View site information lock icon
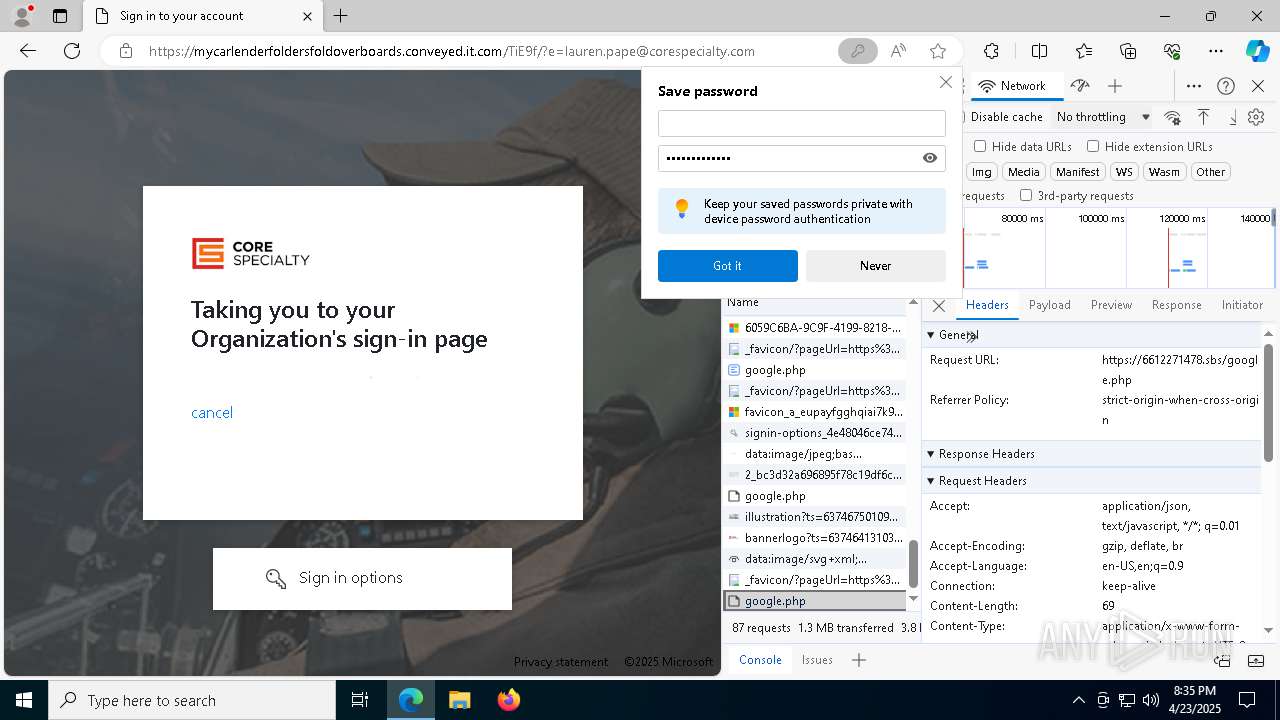1280x720 pixels. click(x=126, y=51)
